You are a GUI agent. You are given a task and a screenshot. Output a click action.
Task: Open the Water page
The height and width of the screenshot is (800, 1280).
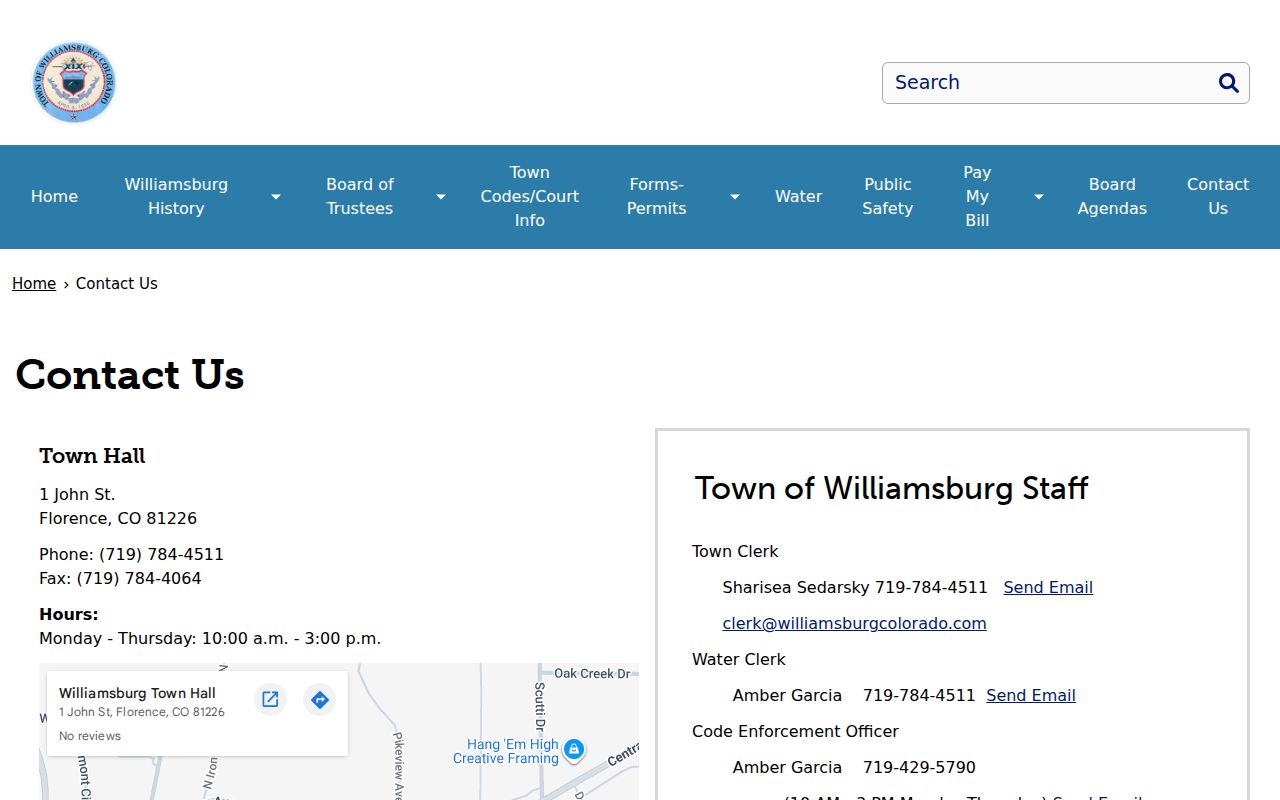pyautogui.click(x=799, y=197)
